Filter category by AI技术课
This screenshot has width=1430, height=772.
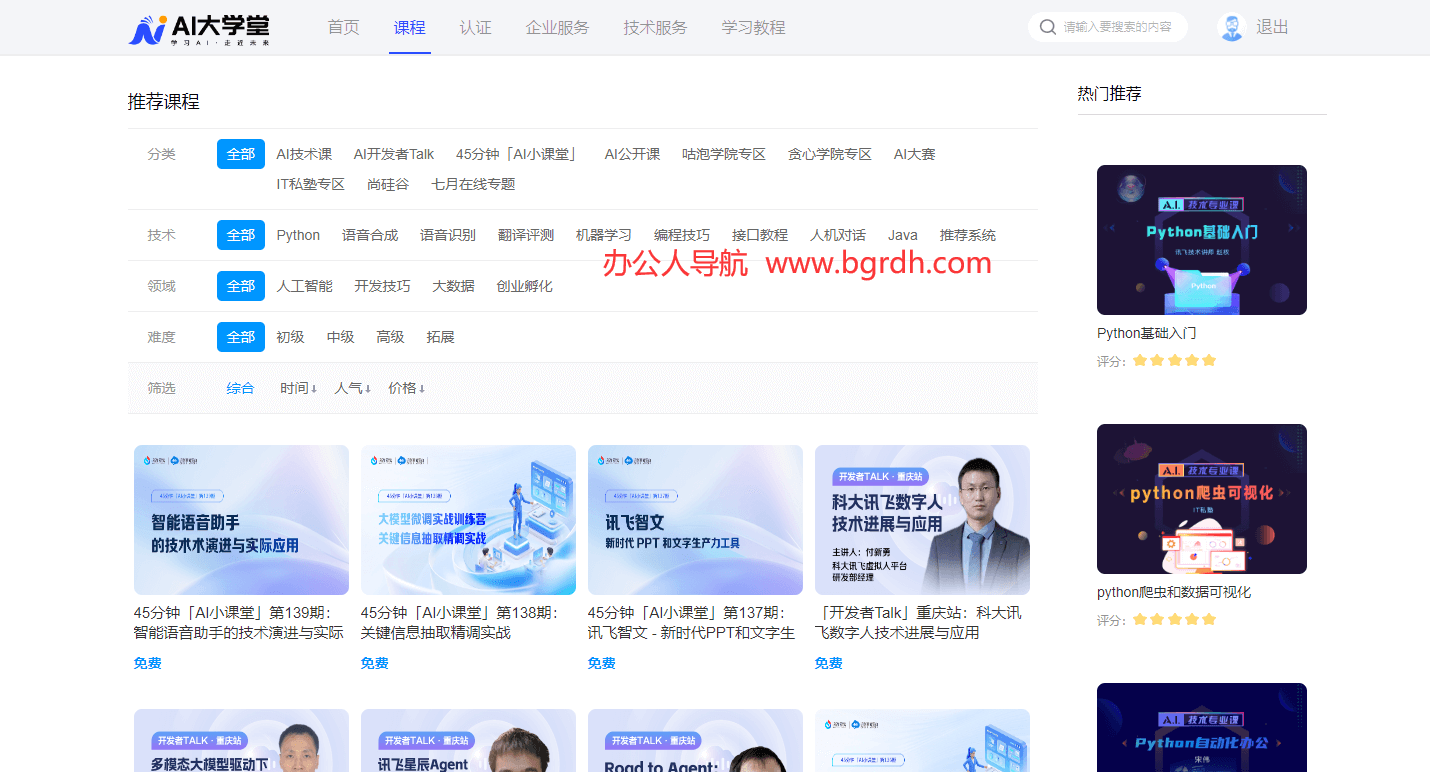point(304,154)
